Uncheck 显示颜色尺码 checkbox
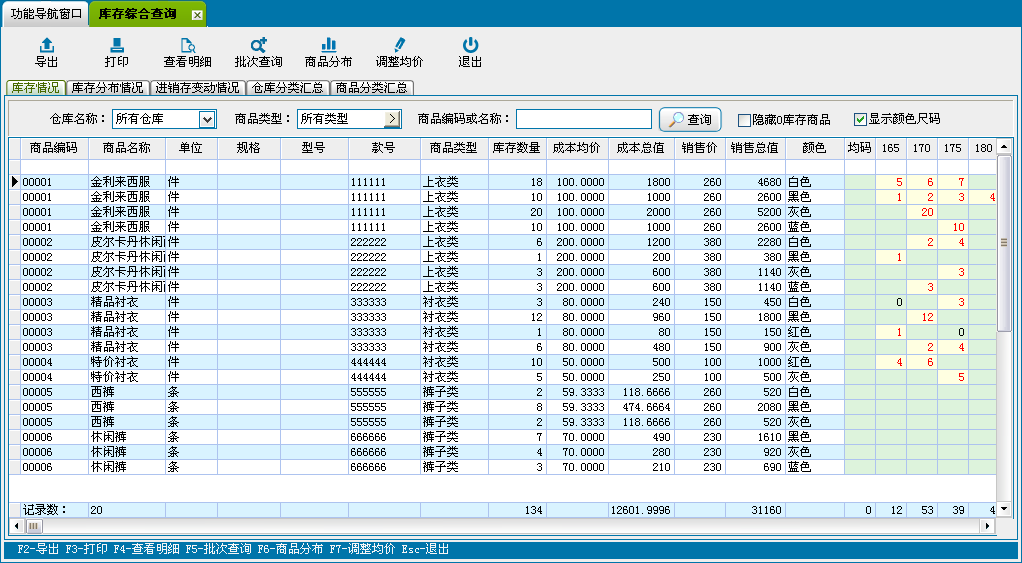1022x563 pixels. click(860, 119)
